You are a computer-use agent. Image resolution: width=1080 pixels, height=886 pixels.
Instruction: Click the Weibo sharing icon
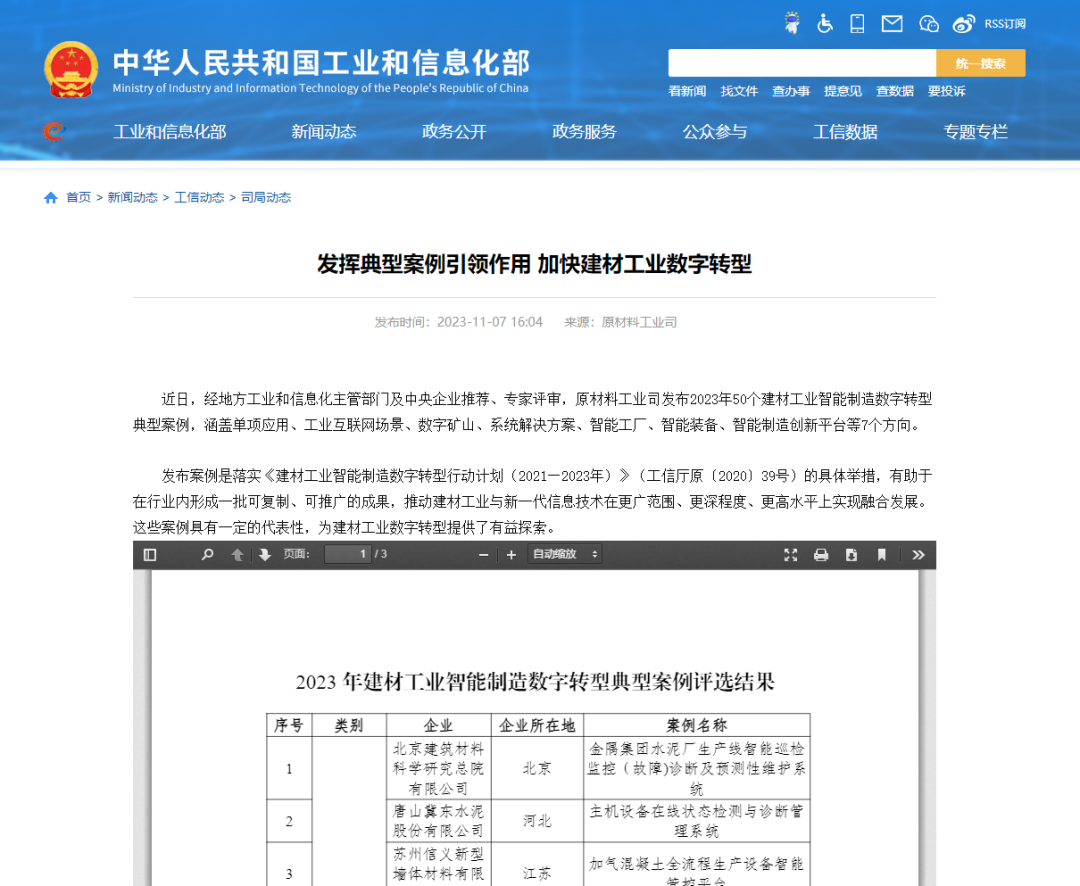click(x=963, y=23)
